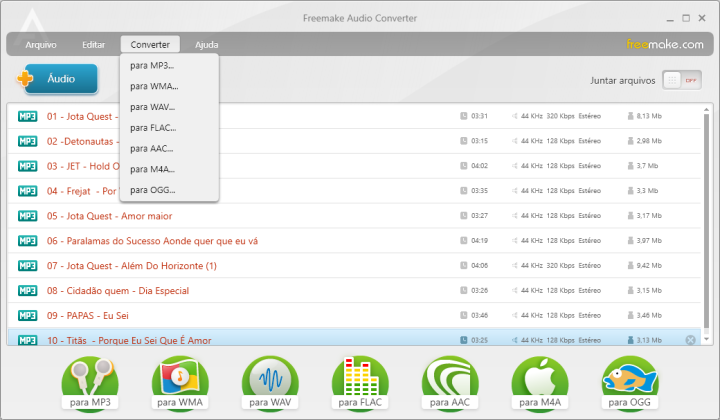This screenshot has width=720, height=420.
Task: Choose para MP3... from Converter menu
Action: (169, 65)
